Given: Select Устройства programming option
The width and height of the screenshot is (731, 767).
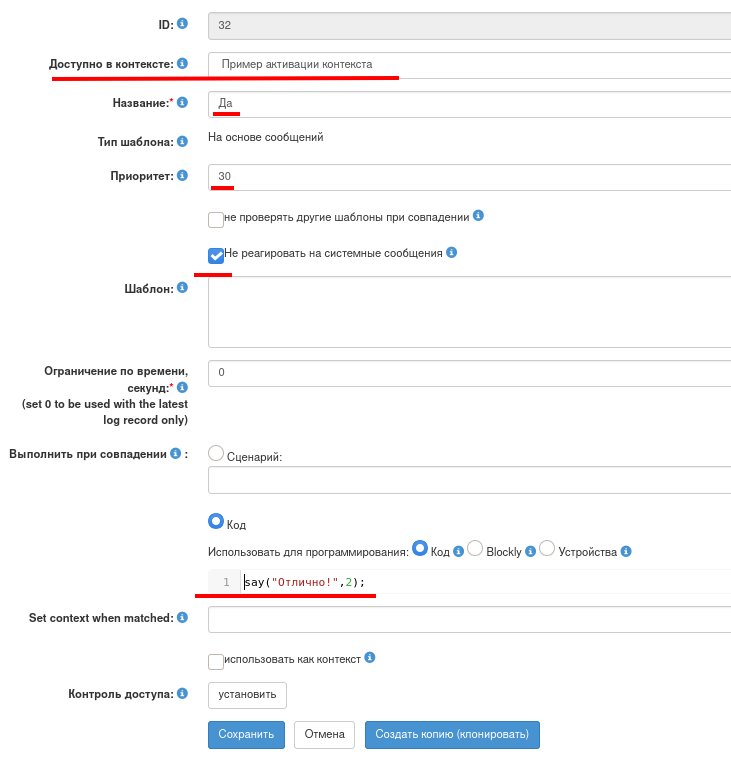Looking at the screenshot, I should [547, 548].
